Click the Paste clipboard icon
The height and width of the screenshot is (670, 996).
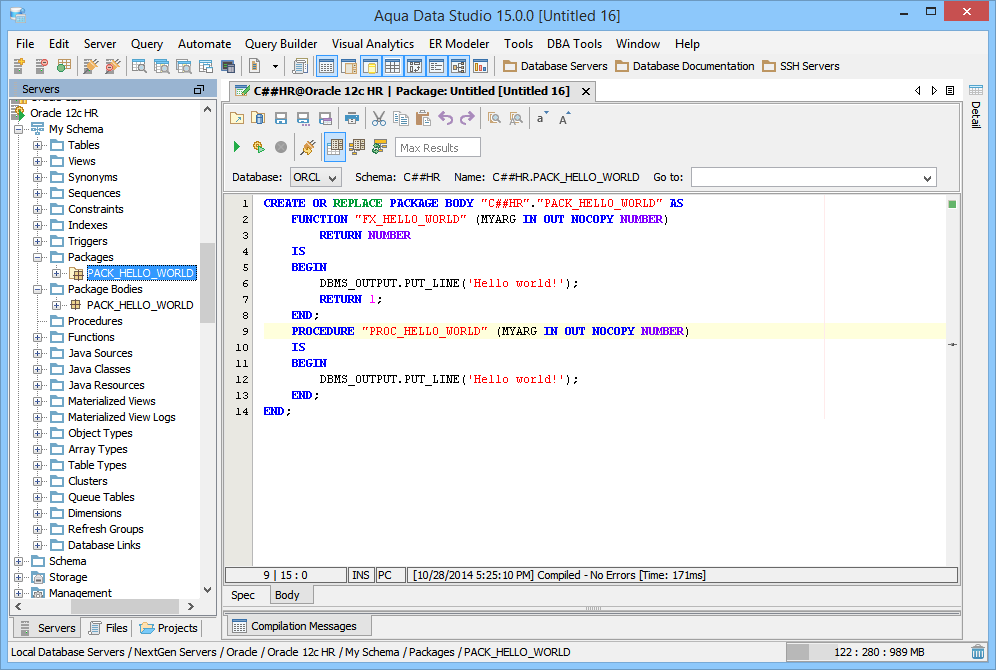coord(423,118)
